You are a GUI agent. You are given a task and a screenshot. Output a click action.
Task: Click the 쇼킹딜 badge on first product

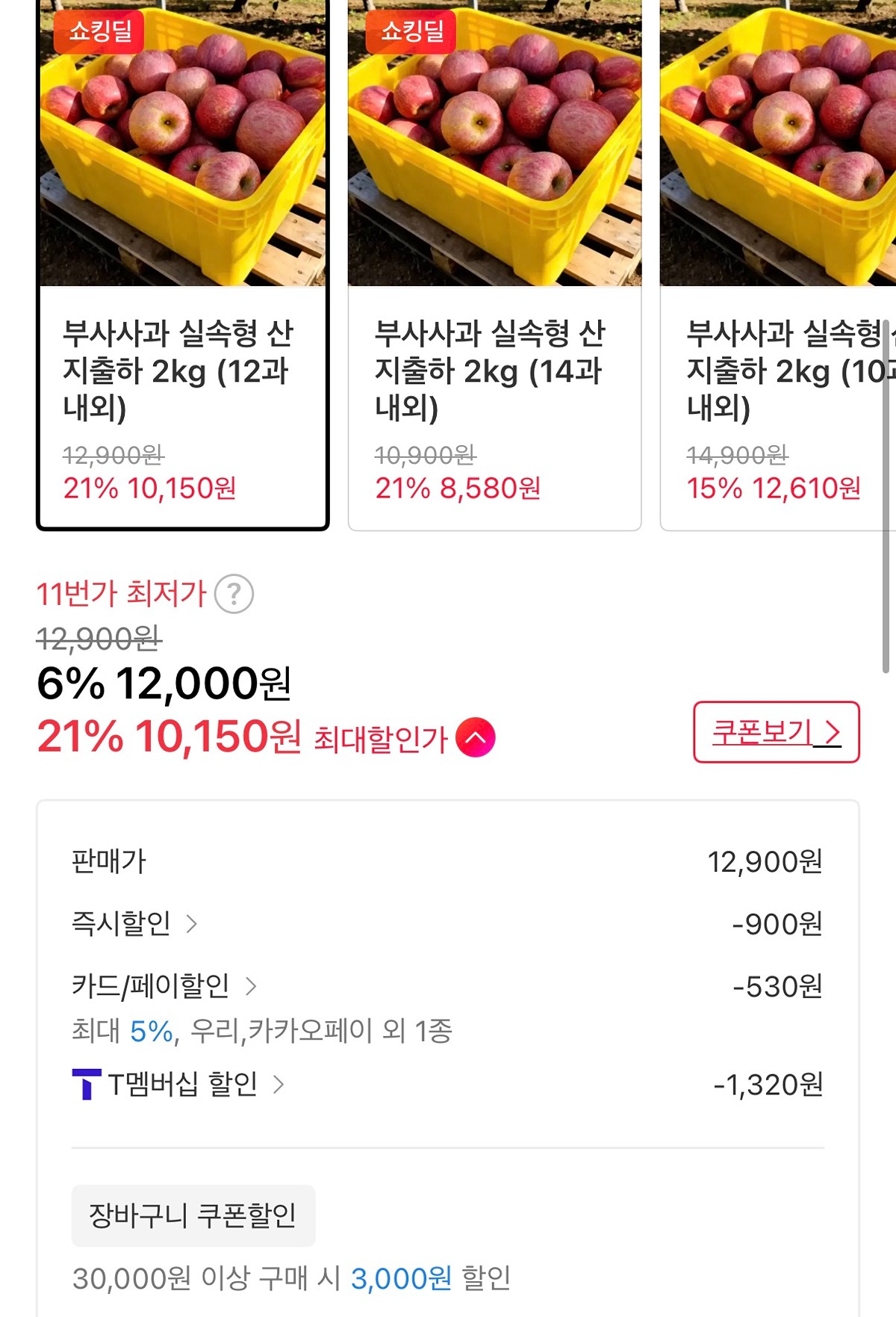point(99,31)
